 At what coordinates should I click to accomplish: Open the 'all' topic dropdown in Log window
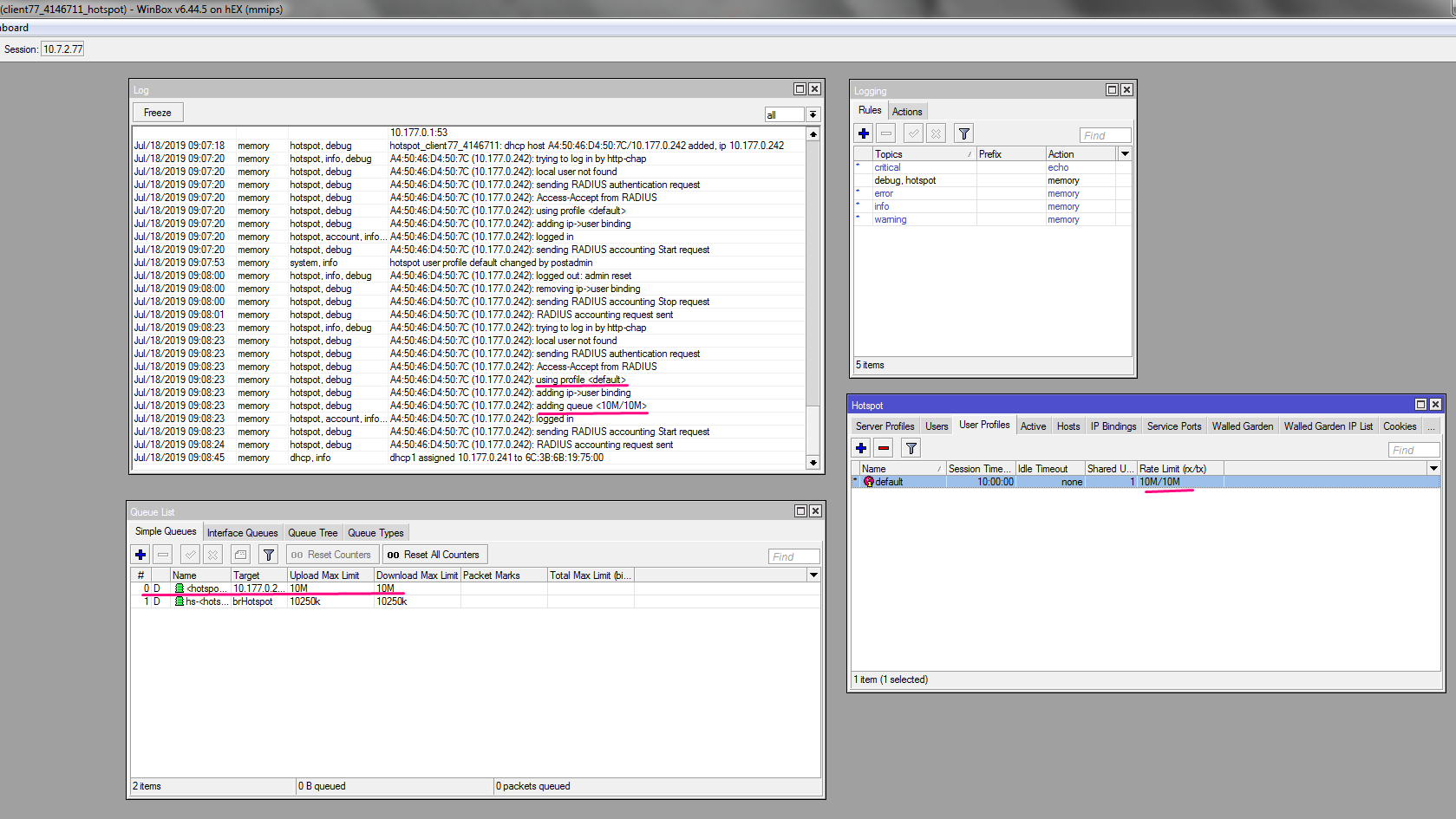tap(813, 114)
